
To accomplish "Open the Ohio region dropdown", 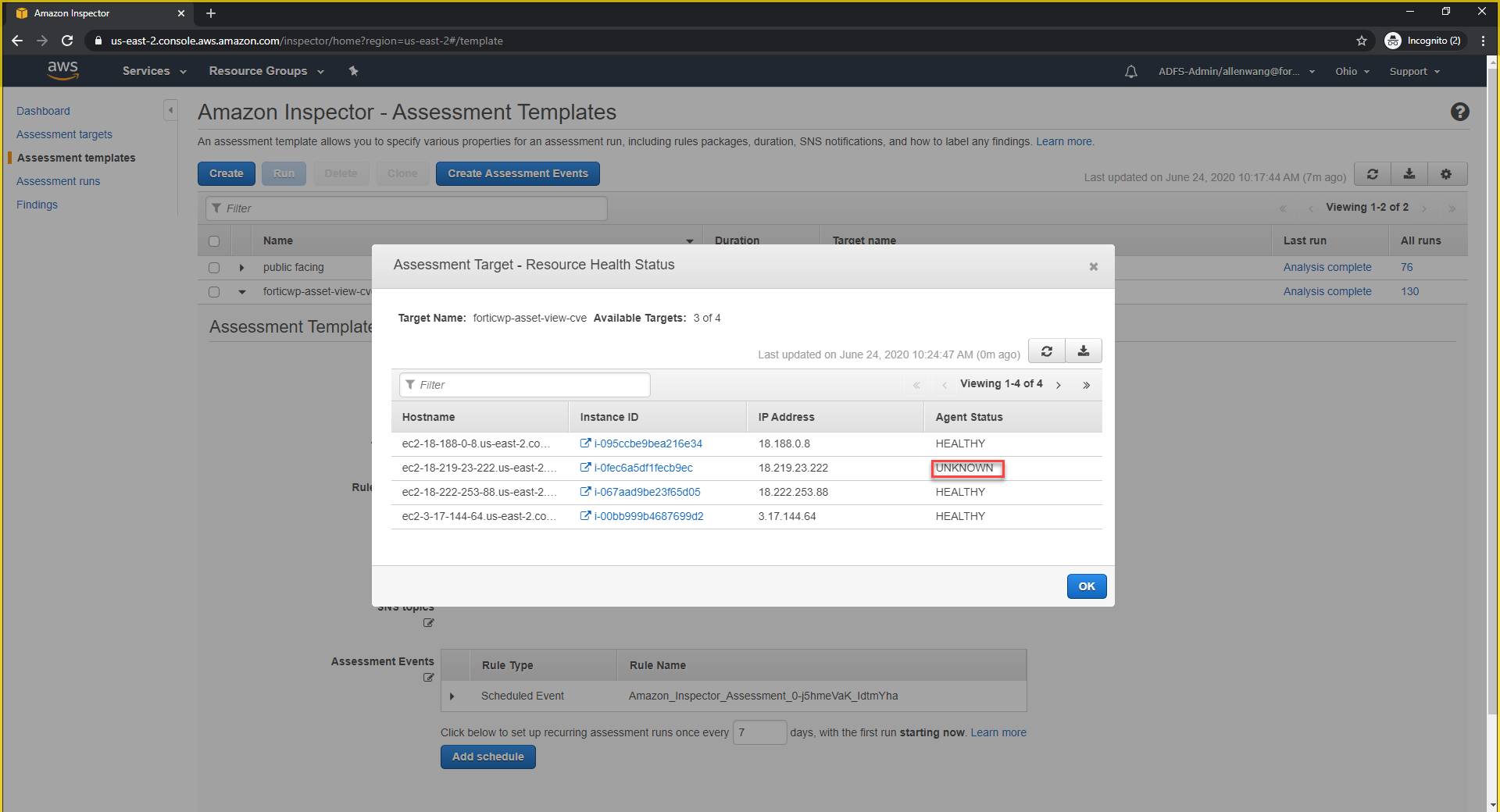I will click(1352, 71).
